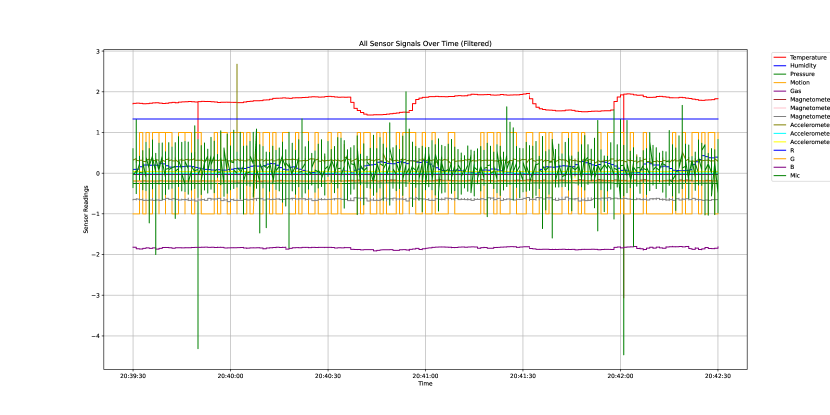The width and height of the screenshot is (830, 415).
Task: Click the y-axis tick label '1'
Action: coord(97,133)
